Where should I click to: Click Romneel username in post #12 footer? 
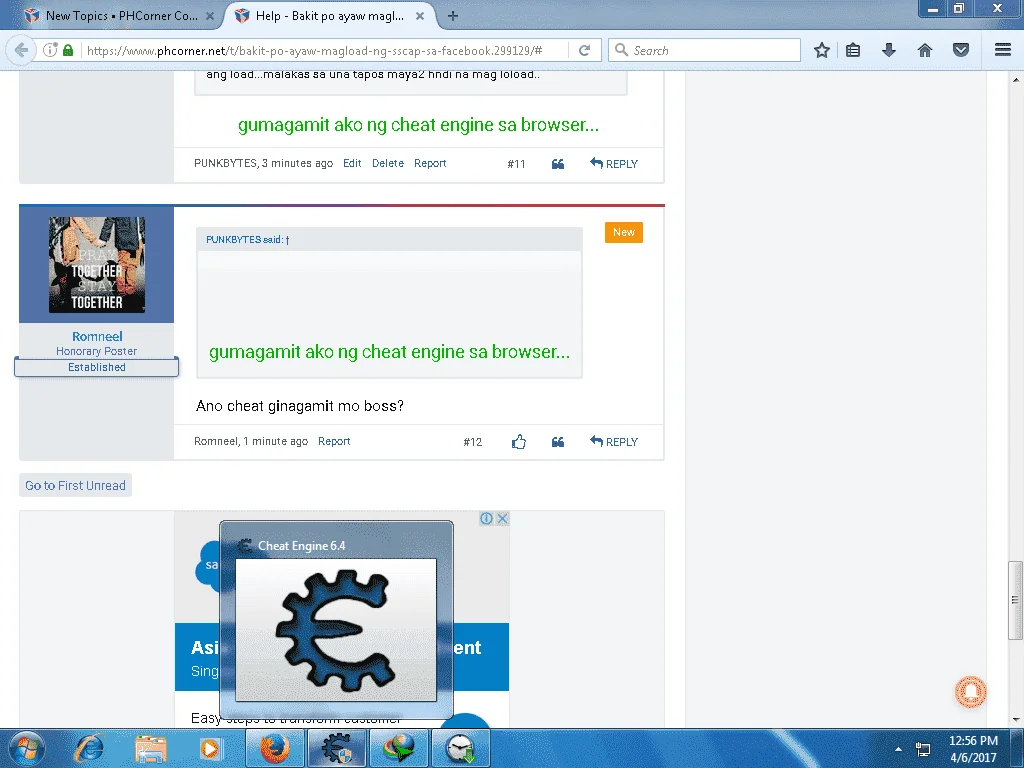[x=216, y=441]
